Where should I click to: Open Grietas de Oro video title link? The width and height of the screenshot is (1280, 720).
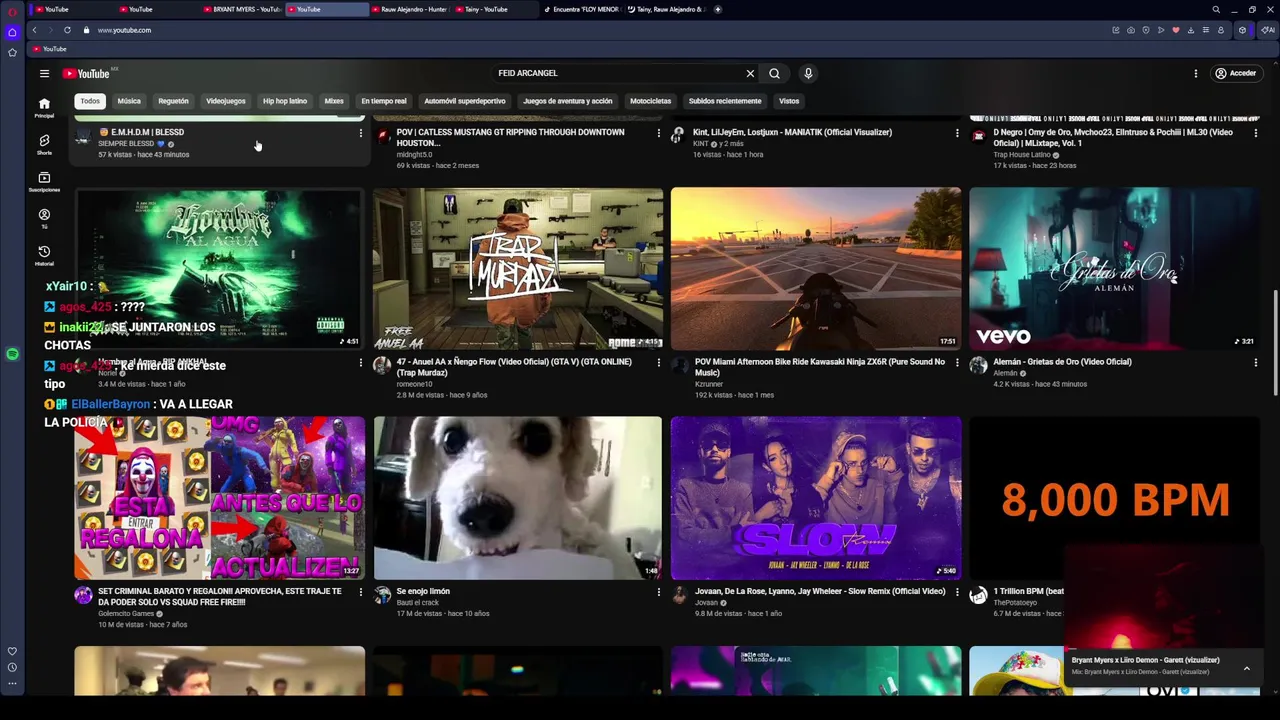pos(1062,362)
